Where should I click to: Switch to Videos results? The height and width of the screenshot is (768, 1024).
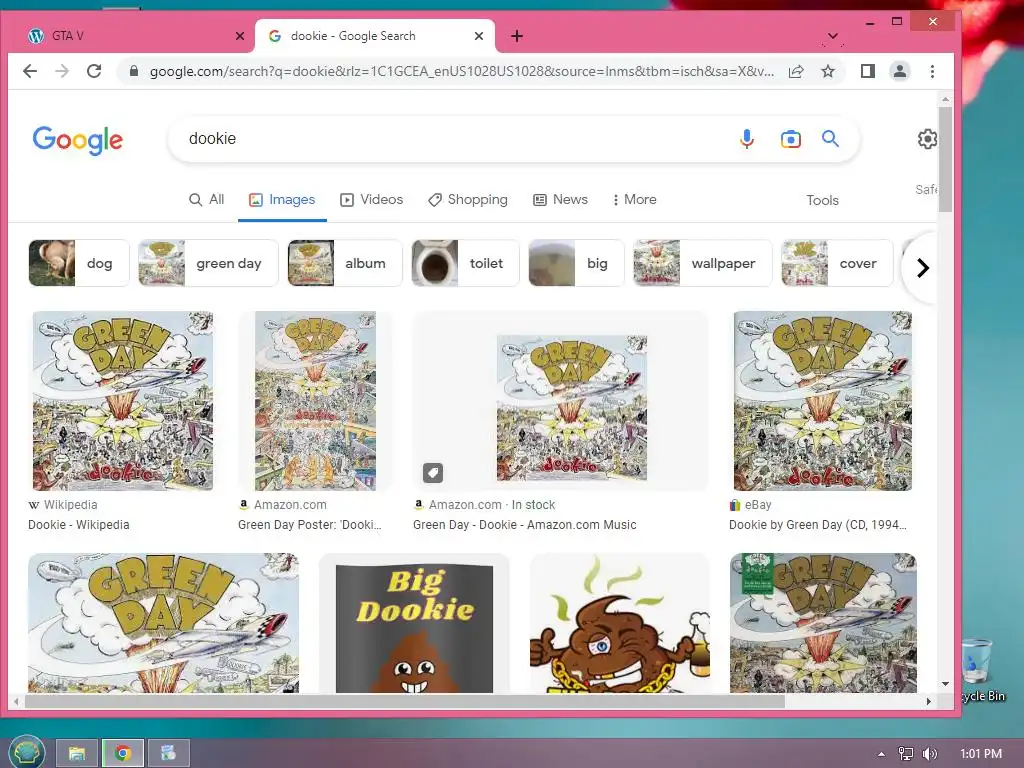pos(372,200)
